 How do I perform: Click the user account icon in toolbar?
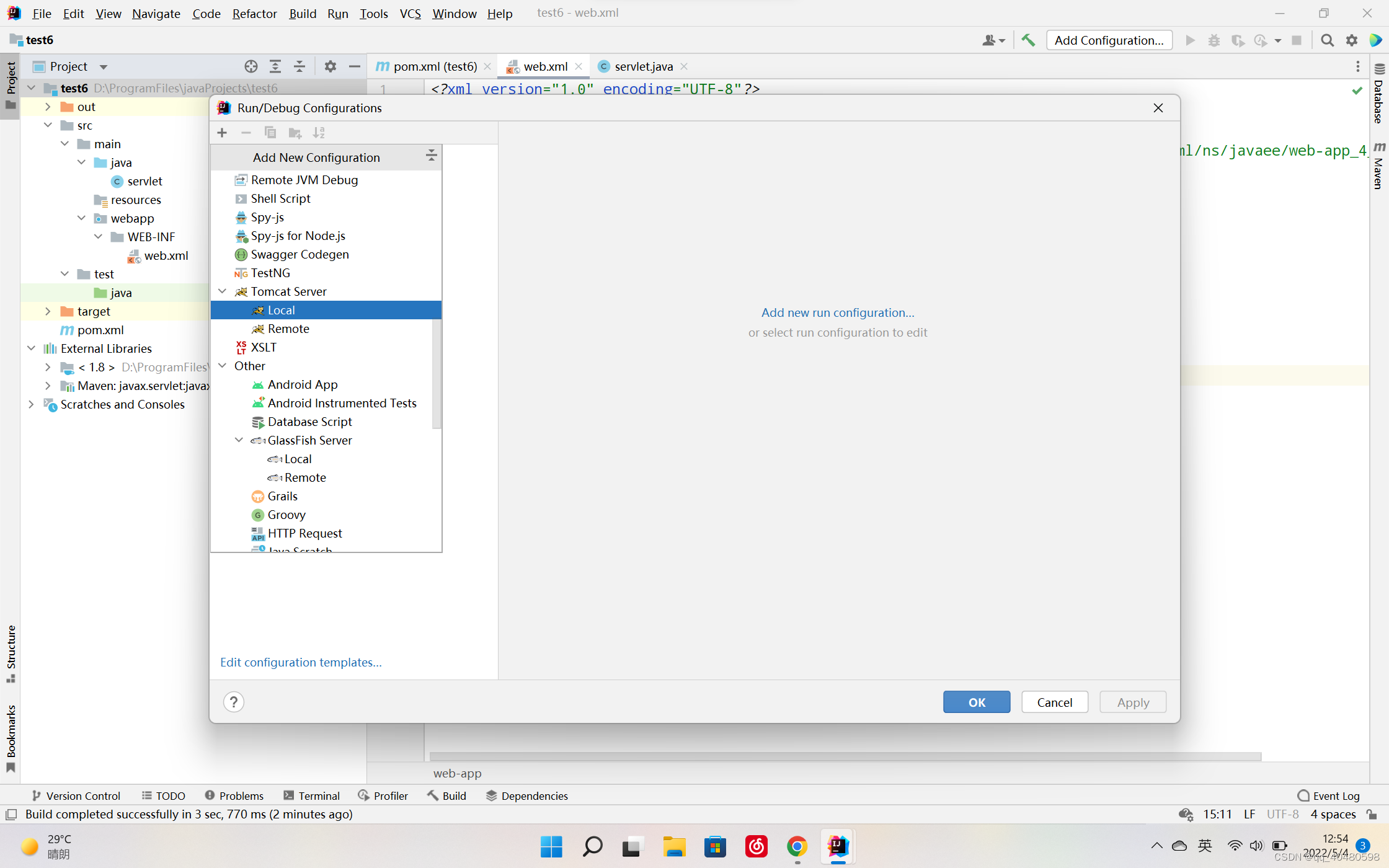click(993, 40)
